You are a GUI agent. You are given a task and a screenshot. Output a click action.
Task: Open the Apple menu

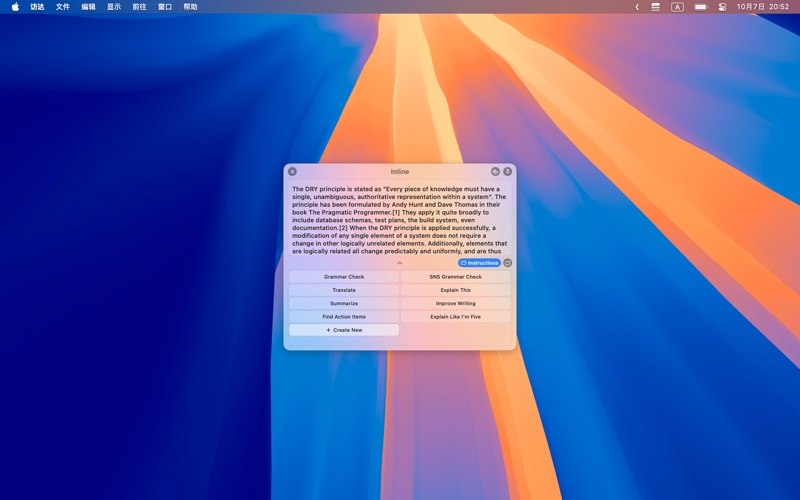(x=15, y=7)
